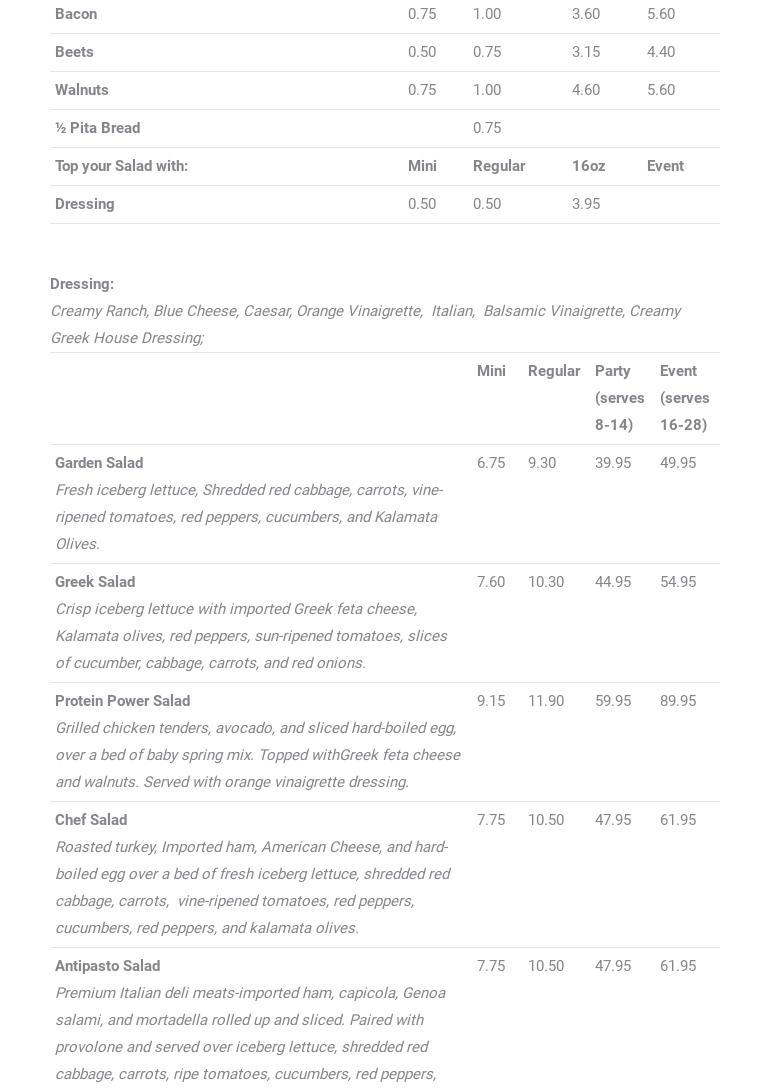This screenshot has height=1088, width=770.
Task: Click the Garden Salad Mini price 6.75
Action: [x=490, y=463]
